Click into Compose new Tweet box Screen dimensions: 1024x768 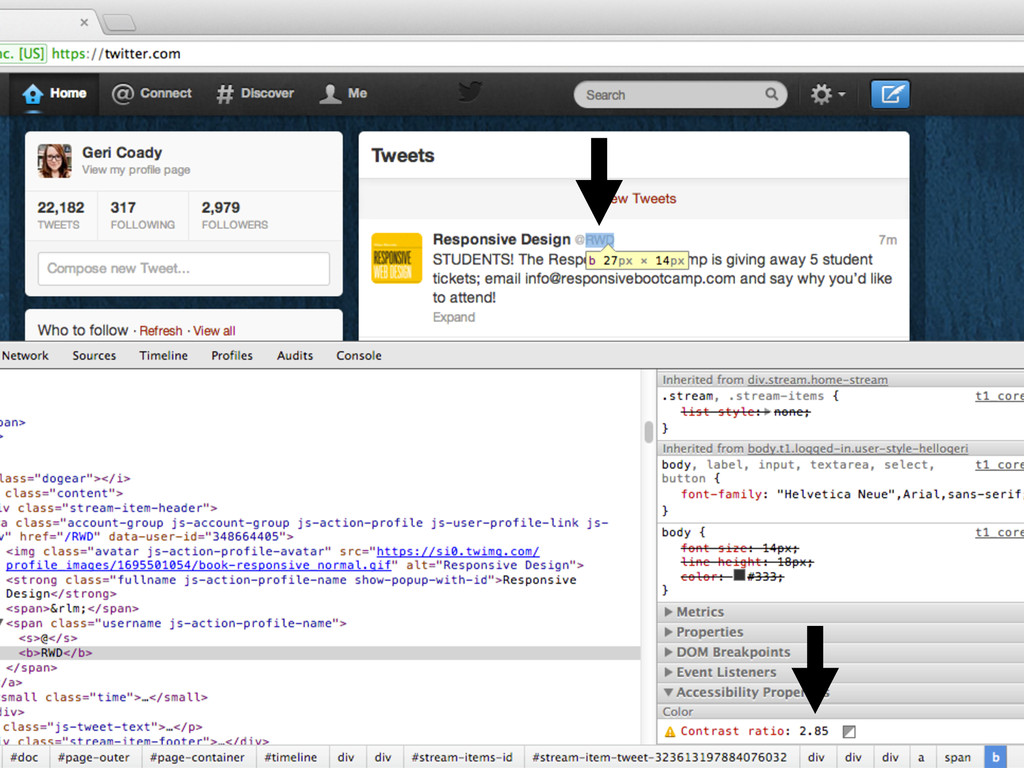[x=184, y=268]
